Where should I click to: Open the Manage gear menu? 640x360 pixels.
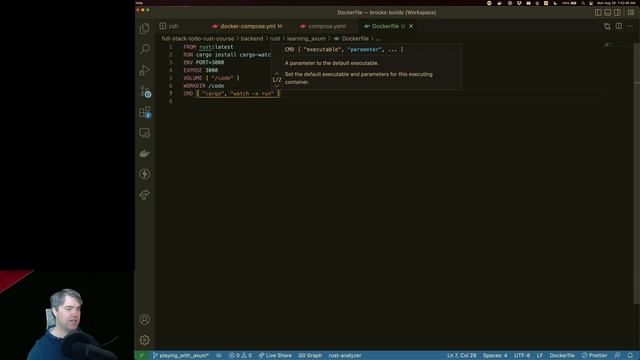coord(144,340)
